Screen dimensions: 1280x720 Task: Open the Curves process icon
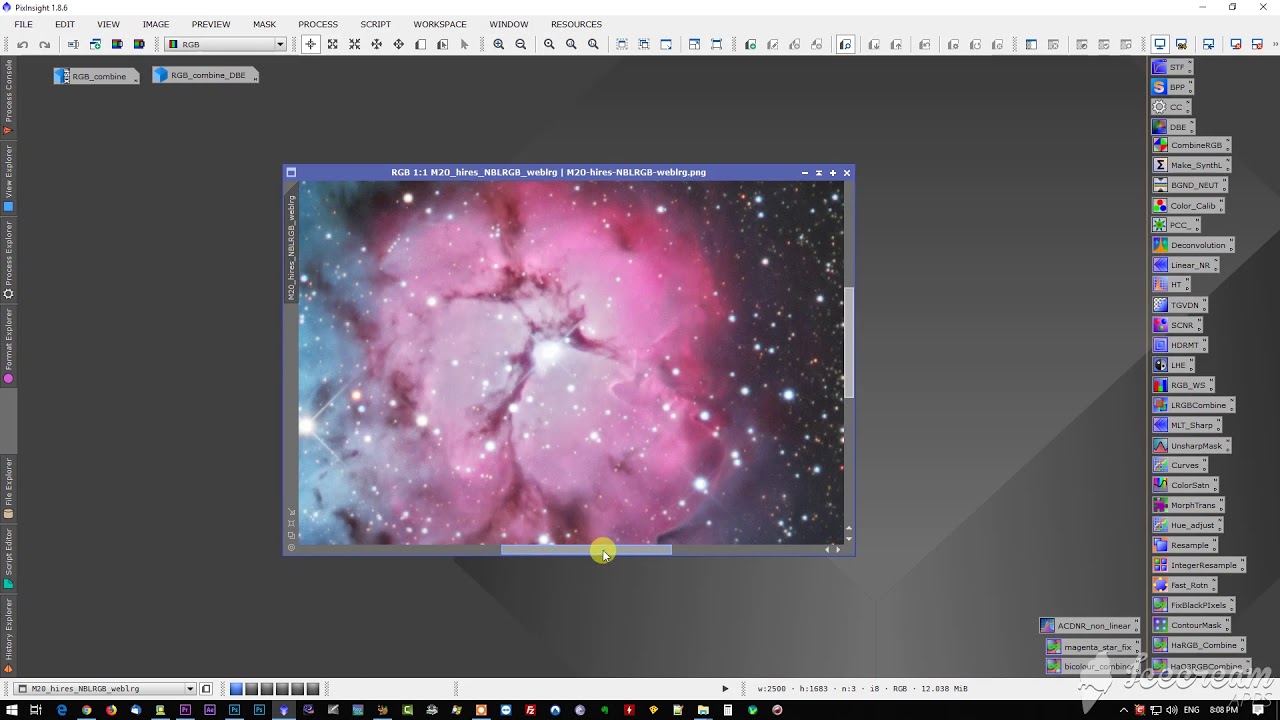pos(1179,465)
